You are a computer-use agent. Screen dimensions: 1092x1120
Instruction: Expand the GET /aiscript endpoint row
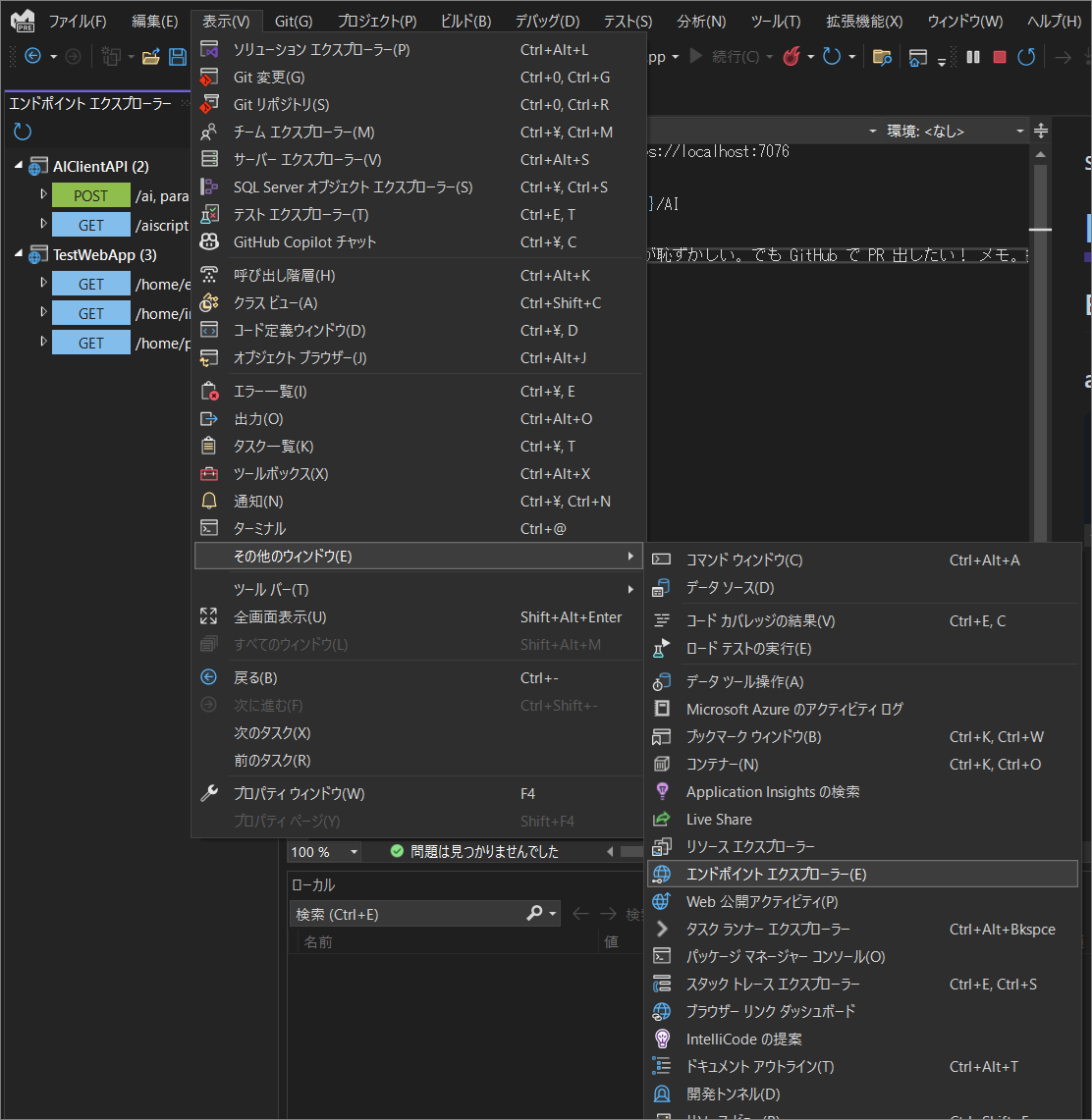coord(43,224)
